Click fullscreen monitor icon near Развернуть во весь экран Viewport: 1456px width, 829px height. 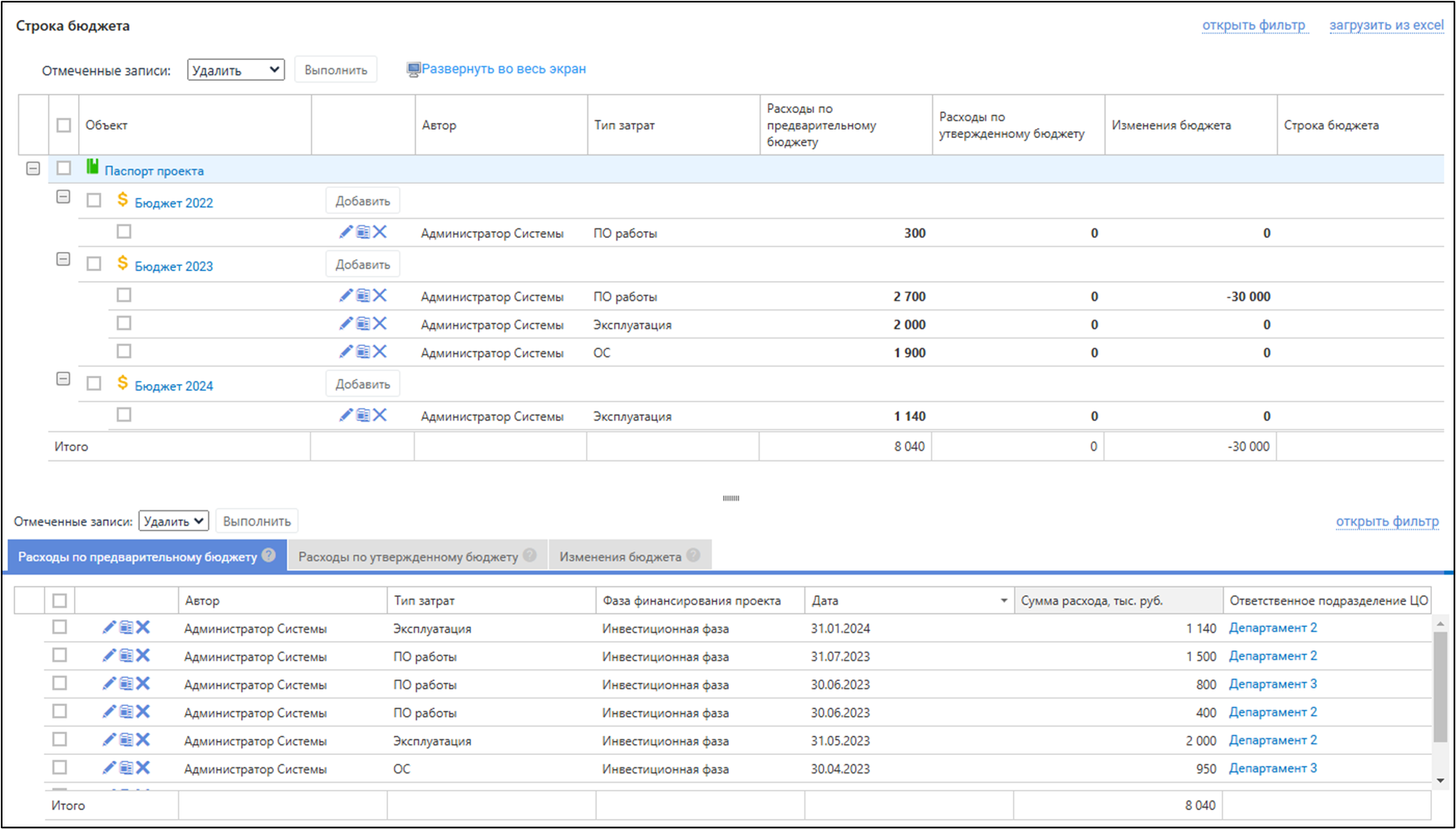tap(413, 70)
